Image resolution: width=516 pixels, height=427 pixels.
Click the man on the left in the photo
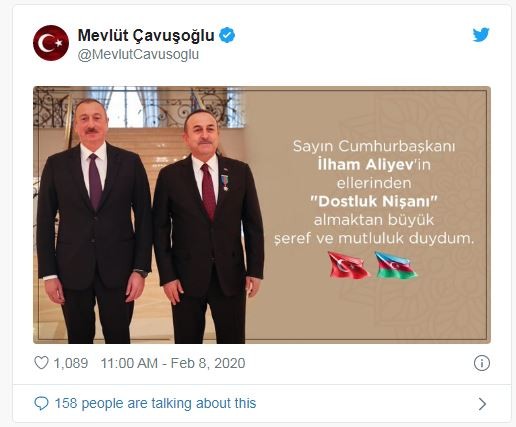(94, 221)
